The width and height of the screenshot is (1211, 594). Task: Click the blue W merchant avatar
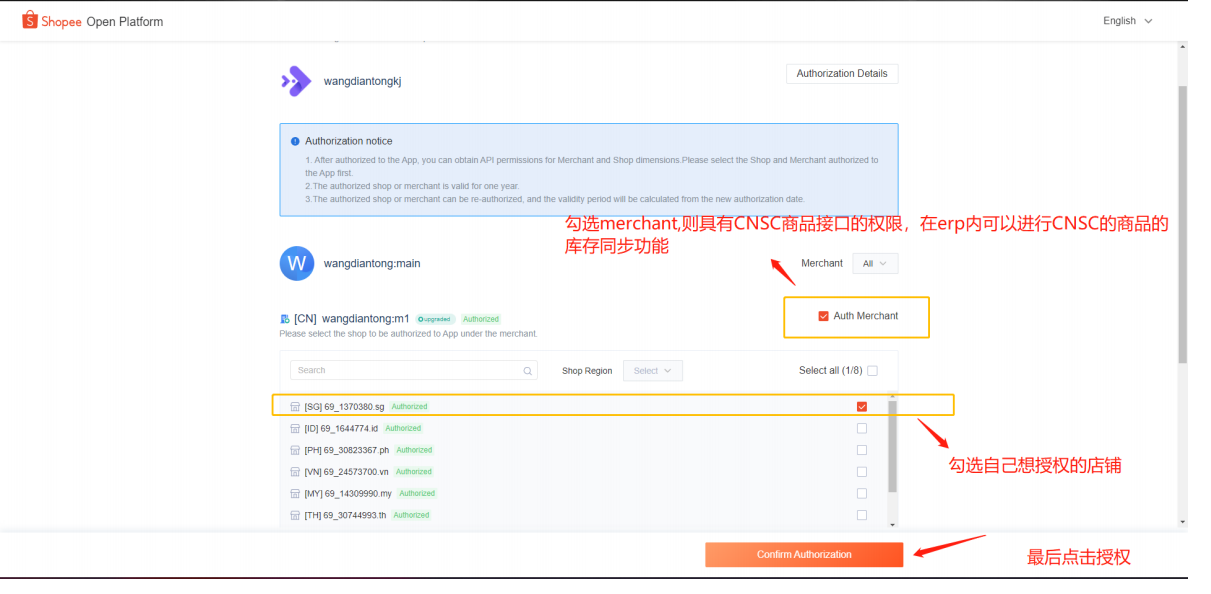pos(297,264)
